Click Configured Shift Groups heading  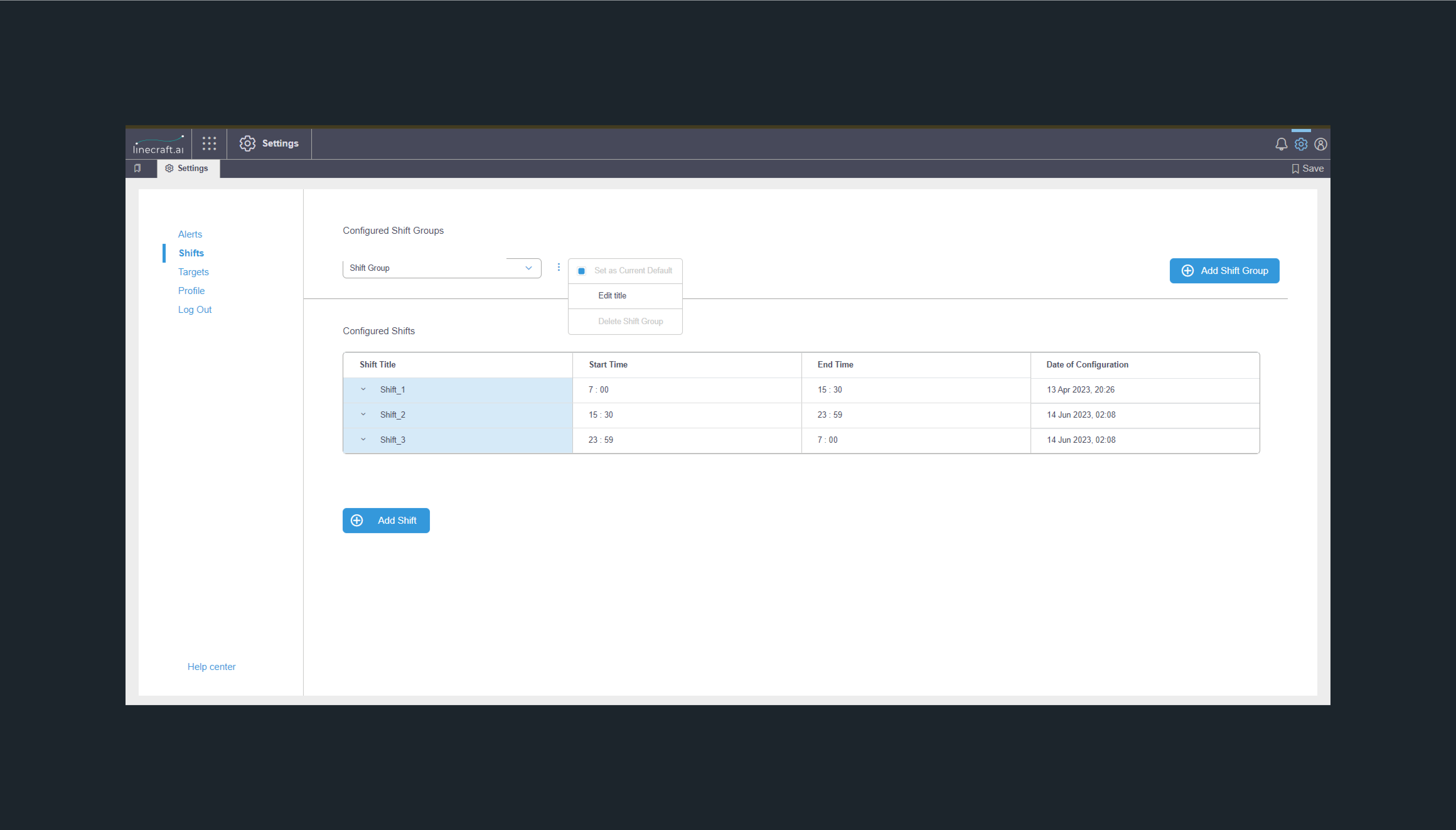pos(393,230)
